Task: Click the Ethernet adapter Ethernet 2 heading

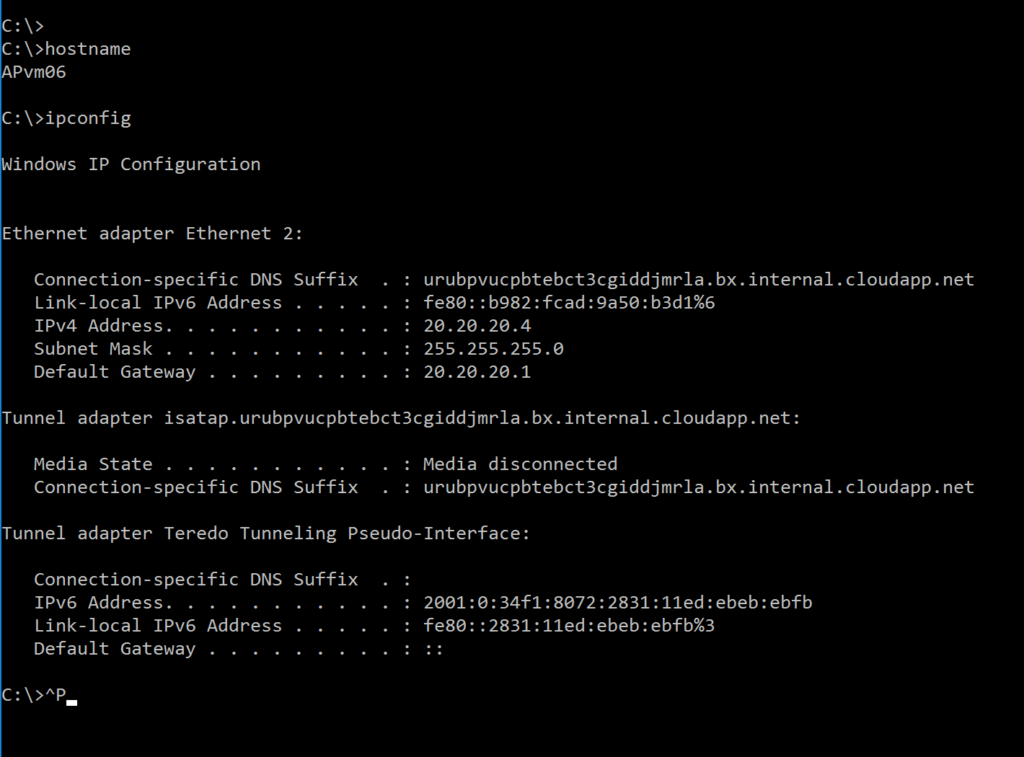Action: (153, 233)
